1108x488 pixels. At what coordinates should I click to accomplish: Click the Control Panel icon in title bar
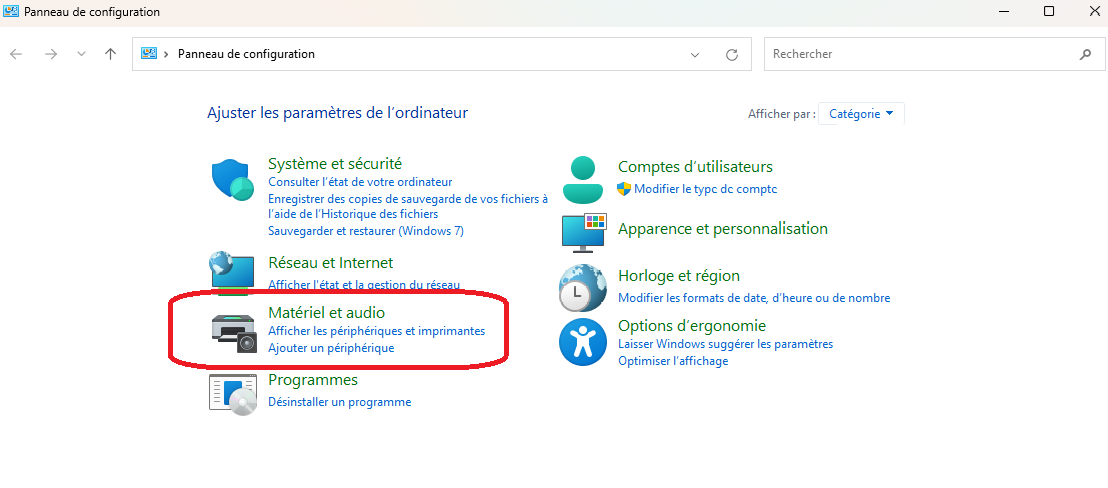click(x=11, y=12)
